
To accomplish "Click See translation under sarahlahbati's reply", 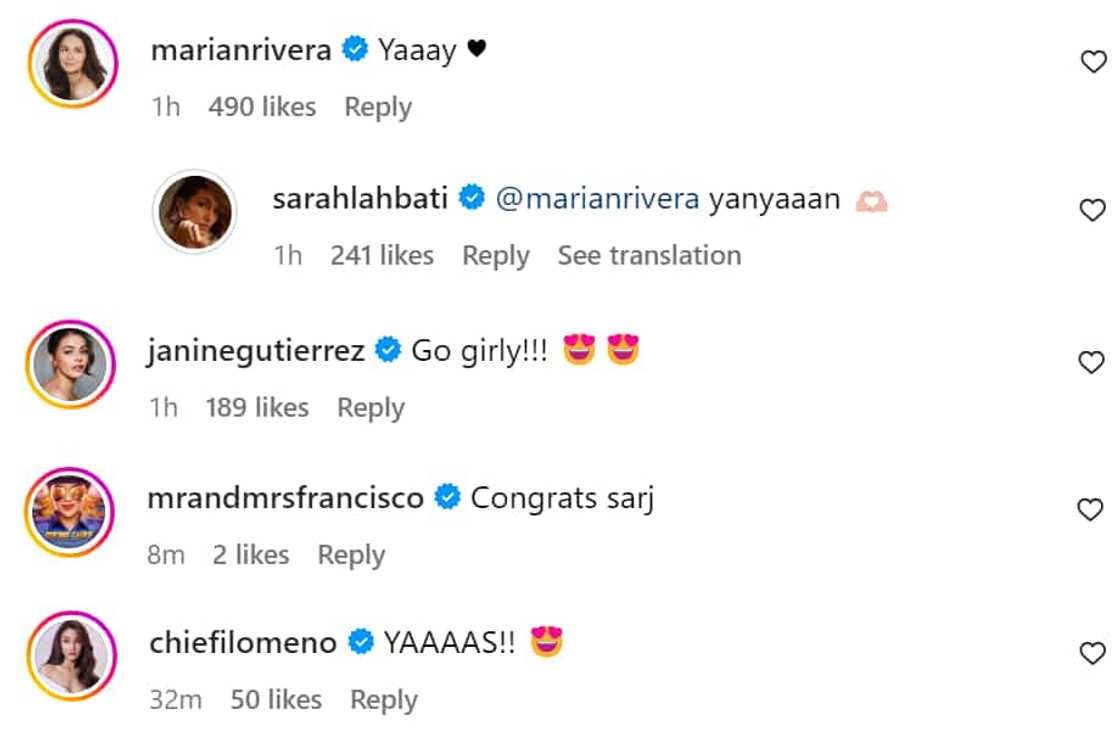I will [649, 256].
